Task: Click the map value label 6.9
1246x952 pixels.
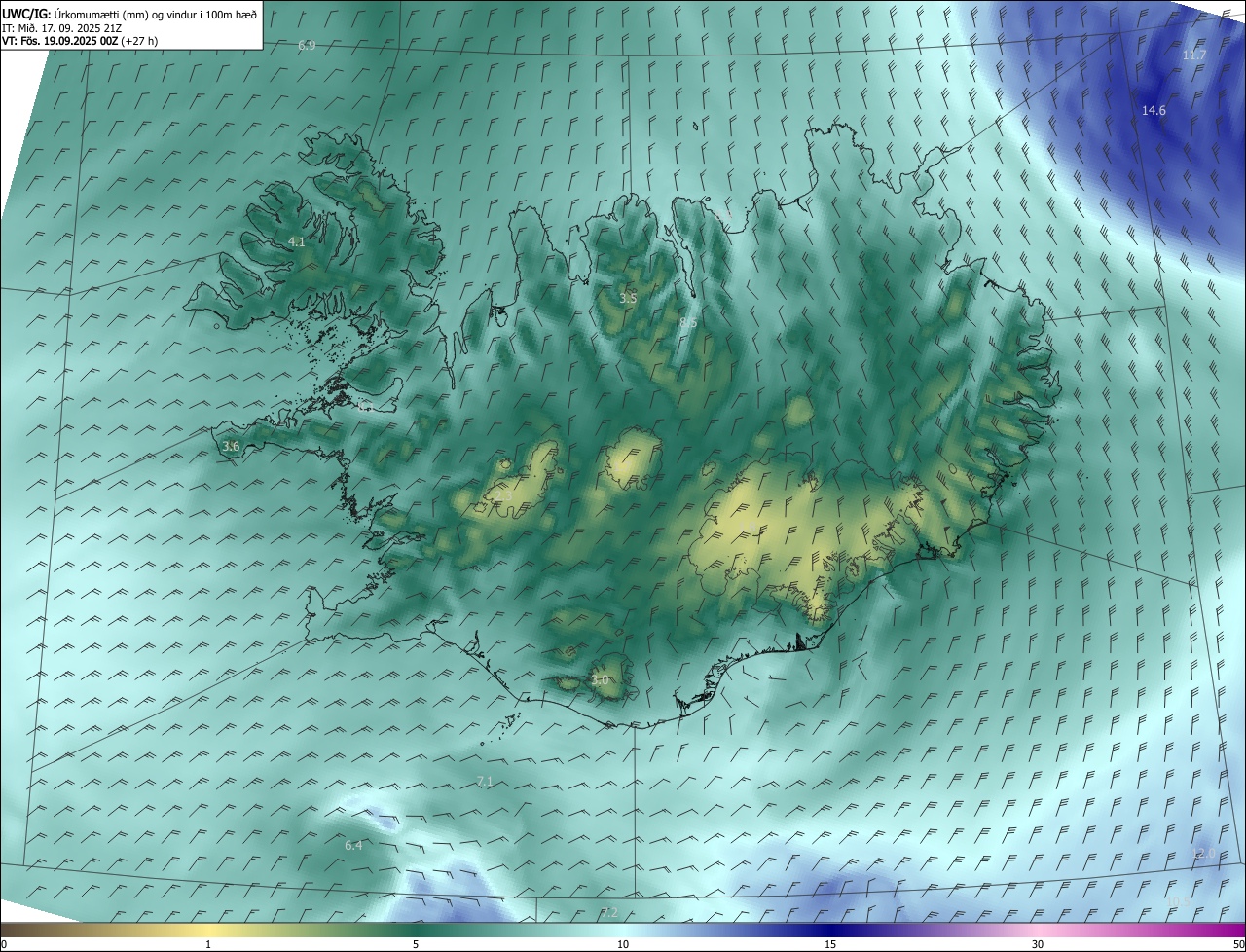Action: (307, 46)
